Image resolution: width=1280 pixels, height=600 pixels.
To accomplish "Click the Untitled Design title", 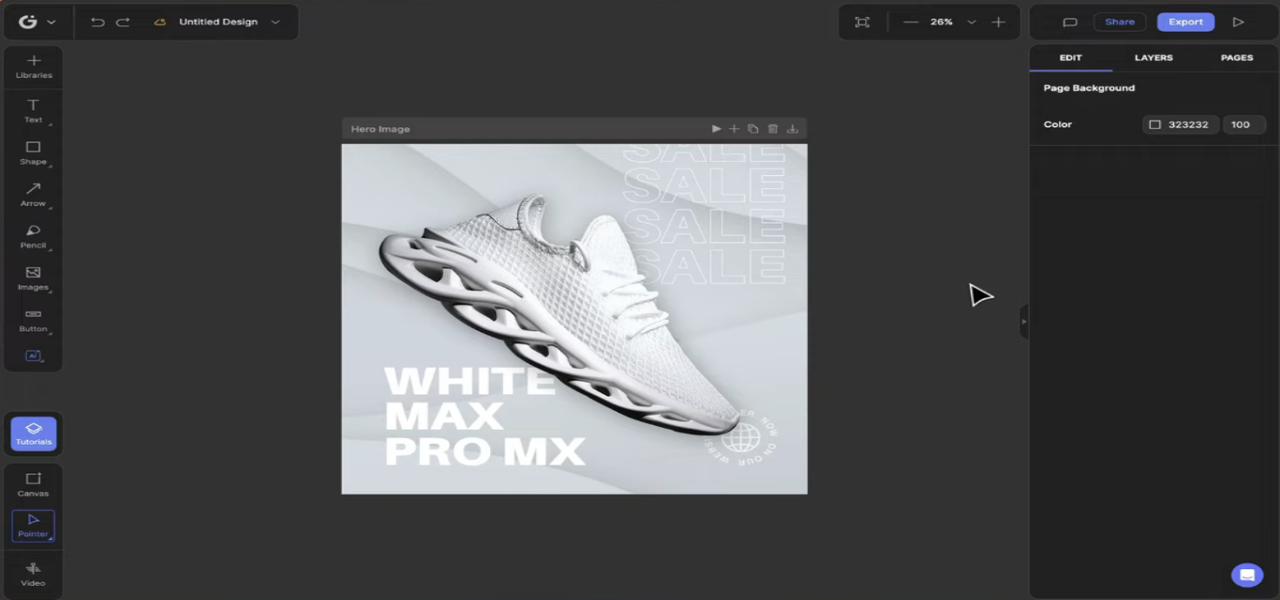I will [218, 22].
